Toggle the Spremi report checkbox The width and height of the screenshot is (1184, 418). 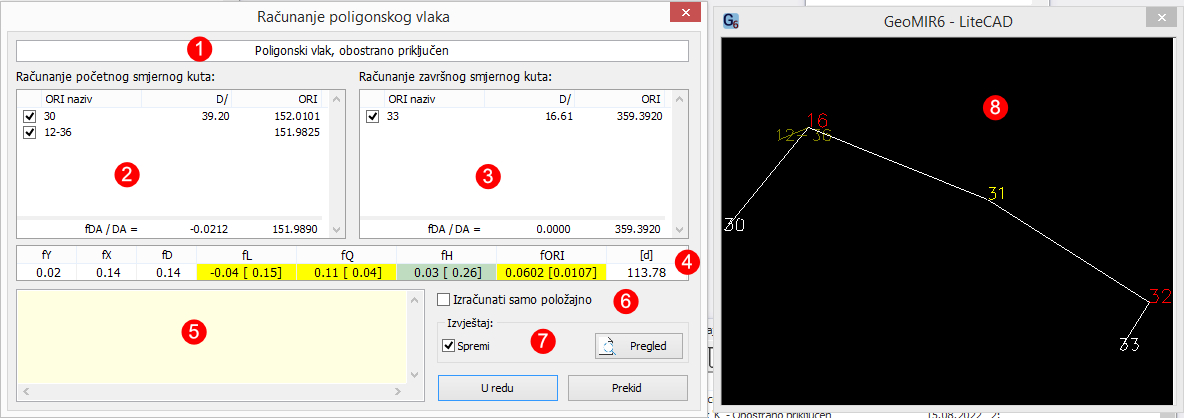(x=448, y=345)
